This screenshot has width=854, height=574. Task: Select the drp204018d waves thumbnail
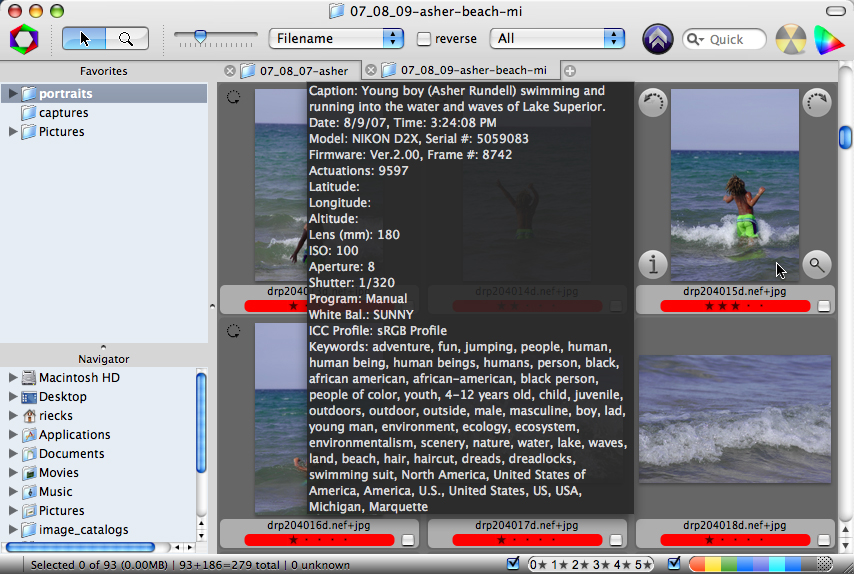click(735, 419)
